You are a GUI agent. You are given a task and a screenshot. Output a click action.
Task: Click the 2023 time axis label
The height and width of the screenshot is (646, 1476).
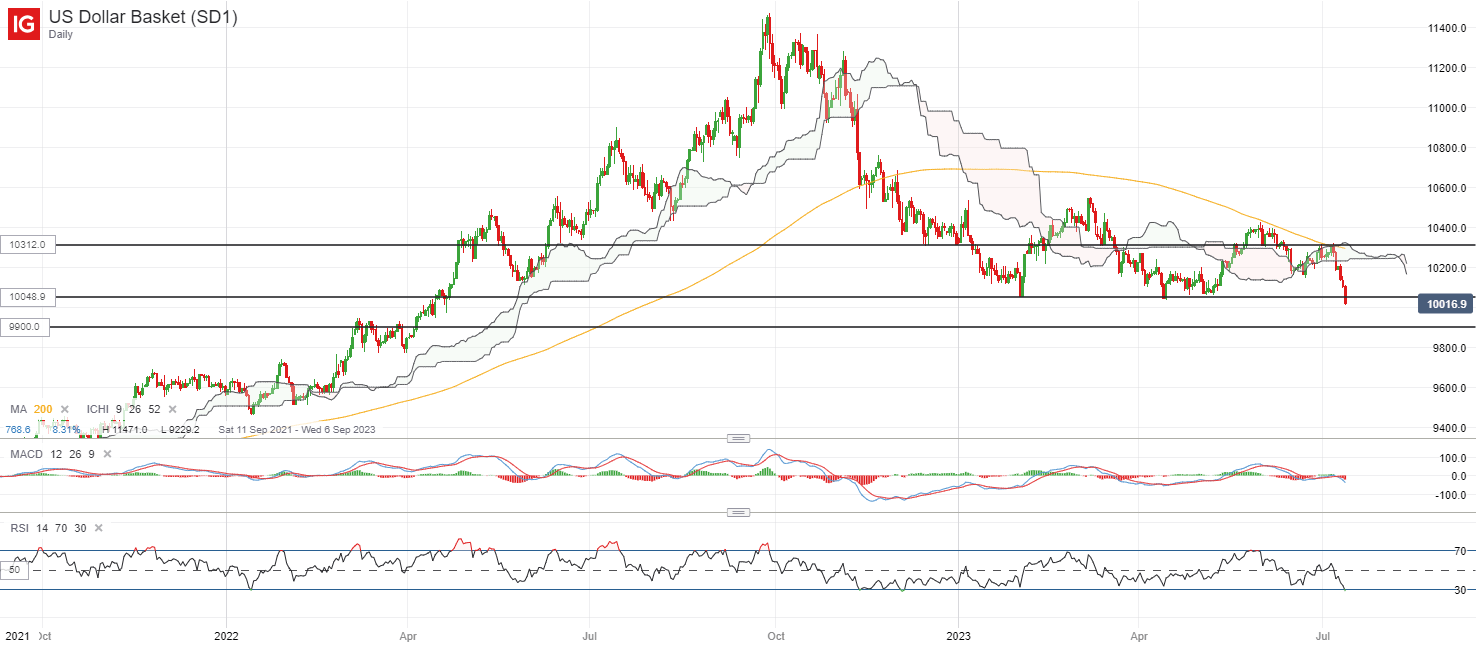click(958, 635)
